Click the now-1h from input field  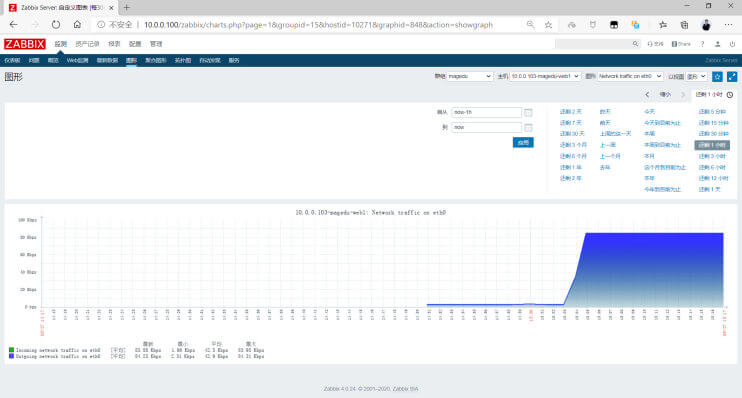[x=486, y=112]
